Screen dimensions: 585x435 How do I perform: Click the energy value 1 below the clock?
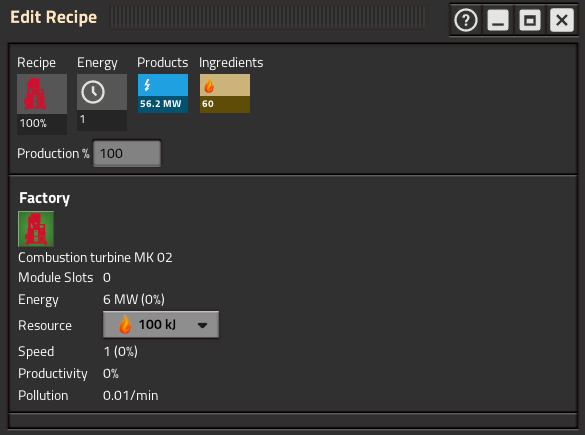82,119
